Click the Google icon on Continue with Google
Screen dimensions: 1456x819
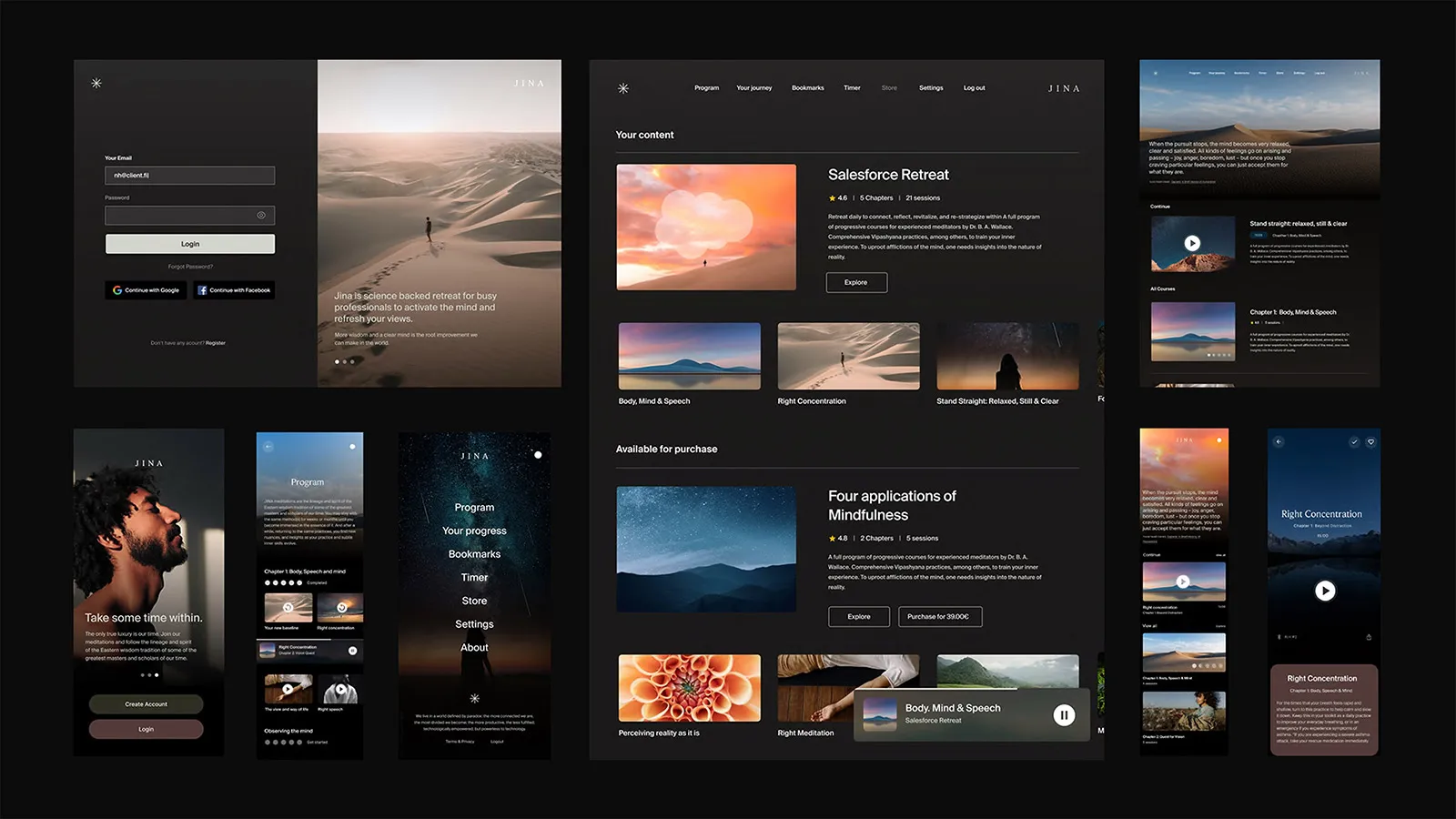tap(117, 290)
